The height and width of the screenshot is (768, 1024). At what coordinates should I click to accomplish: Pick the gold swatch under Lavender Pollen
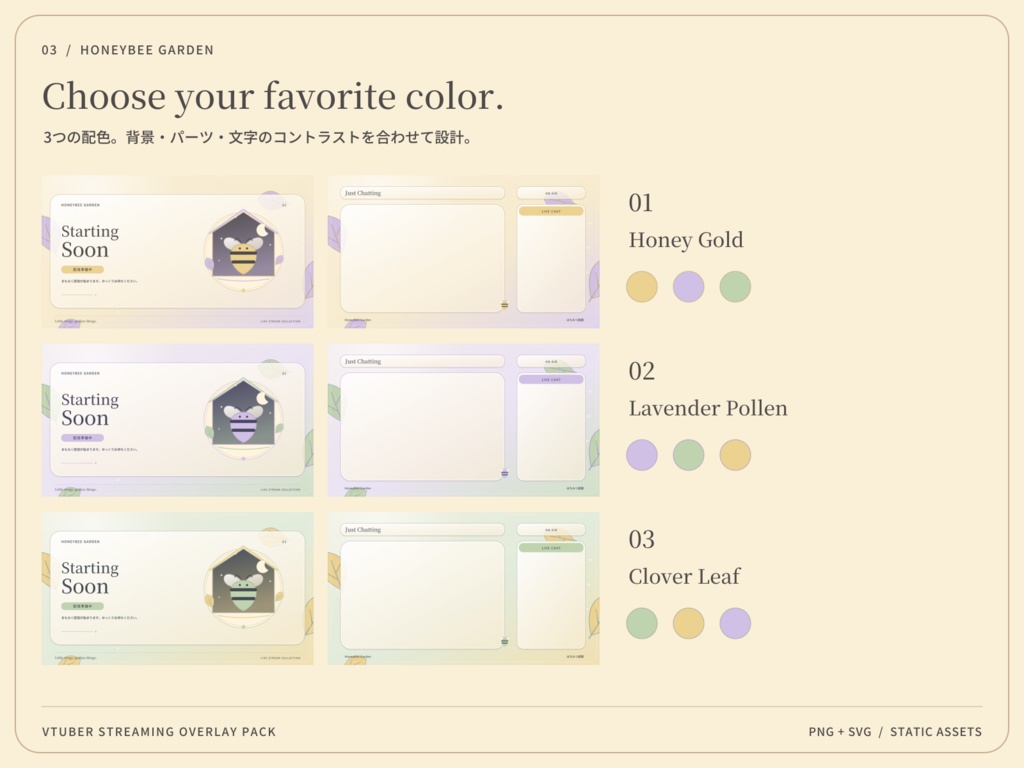coord(735,455)
